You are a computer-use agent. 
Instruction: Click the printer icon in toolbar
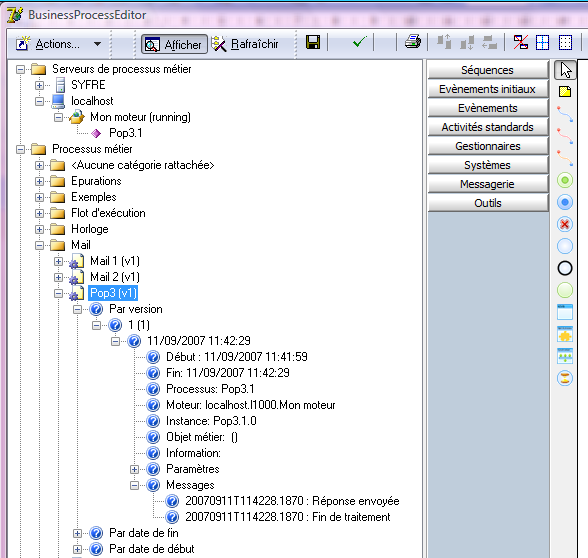[412, 42]
